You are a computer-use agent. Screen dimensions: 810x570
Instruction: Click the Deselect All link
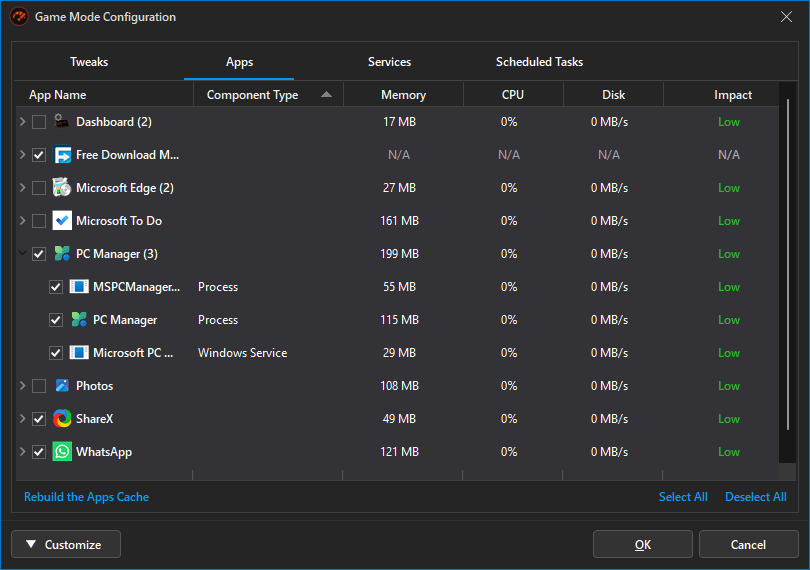click(x=756, y=497)
